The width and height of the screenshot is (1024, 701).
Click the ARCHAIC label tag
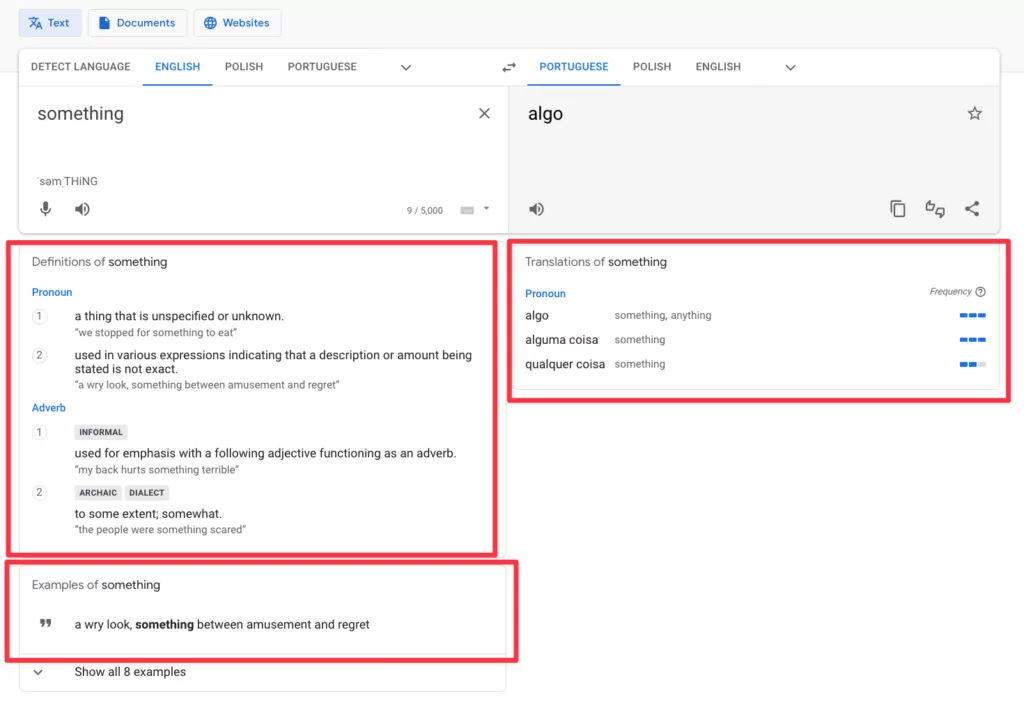98,493
